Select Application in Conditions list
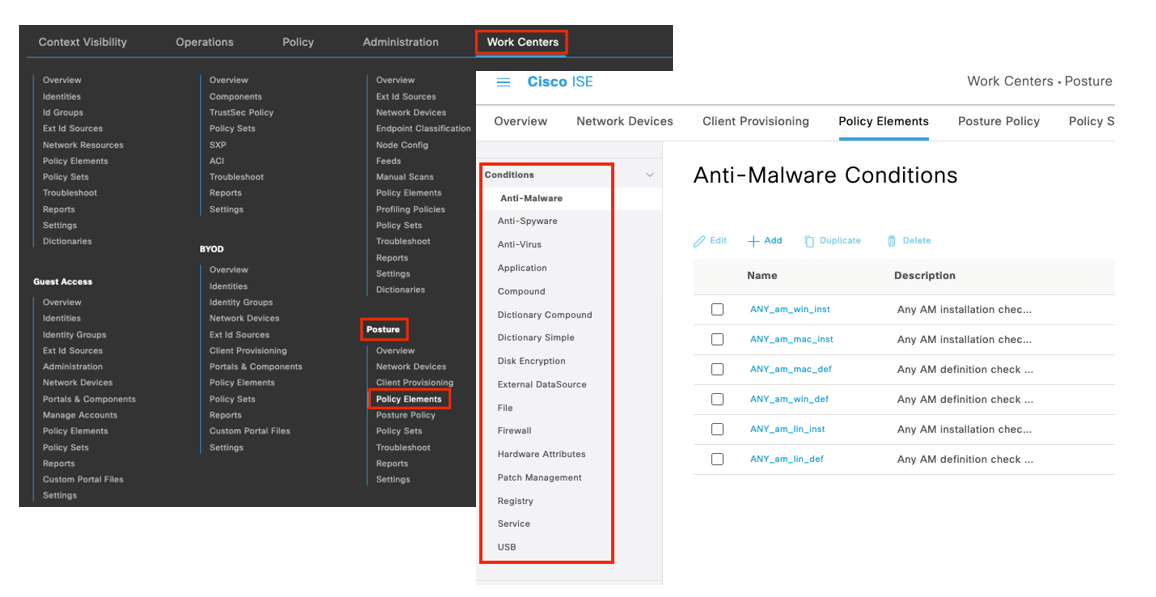Viewport: 1156px width, 597px height. (x=522, y=268)
